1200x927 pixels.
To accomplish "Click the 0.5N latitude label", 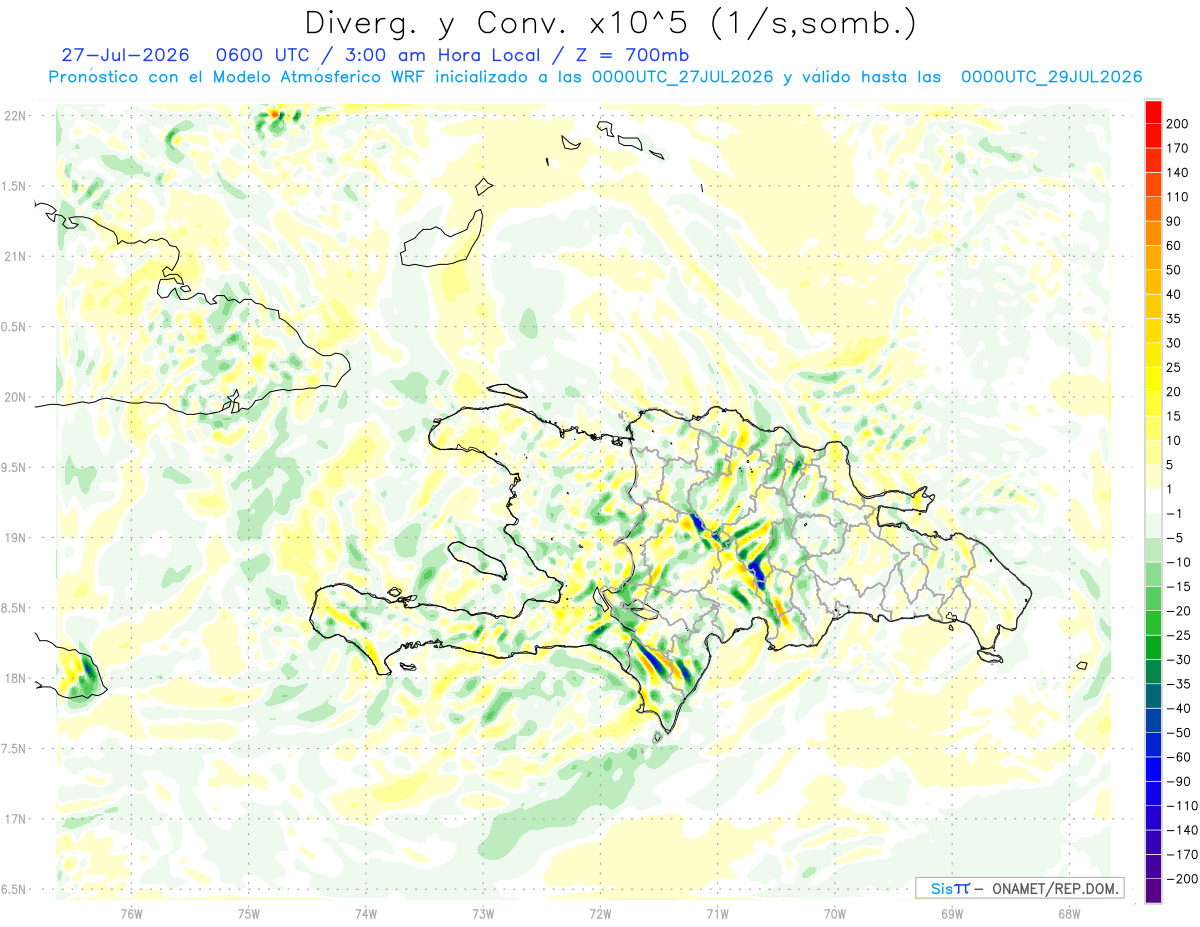I will pos(13,326).
